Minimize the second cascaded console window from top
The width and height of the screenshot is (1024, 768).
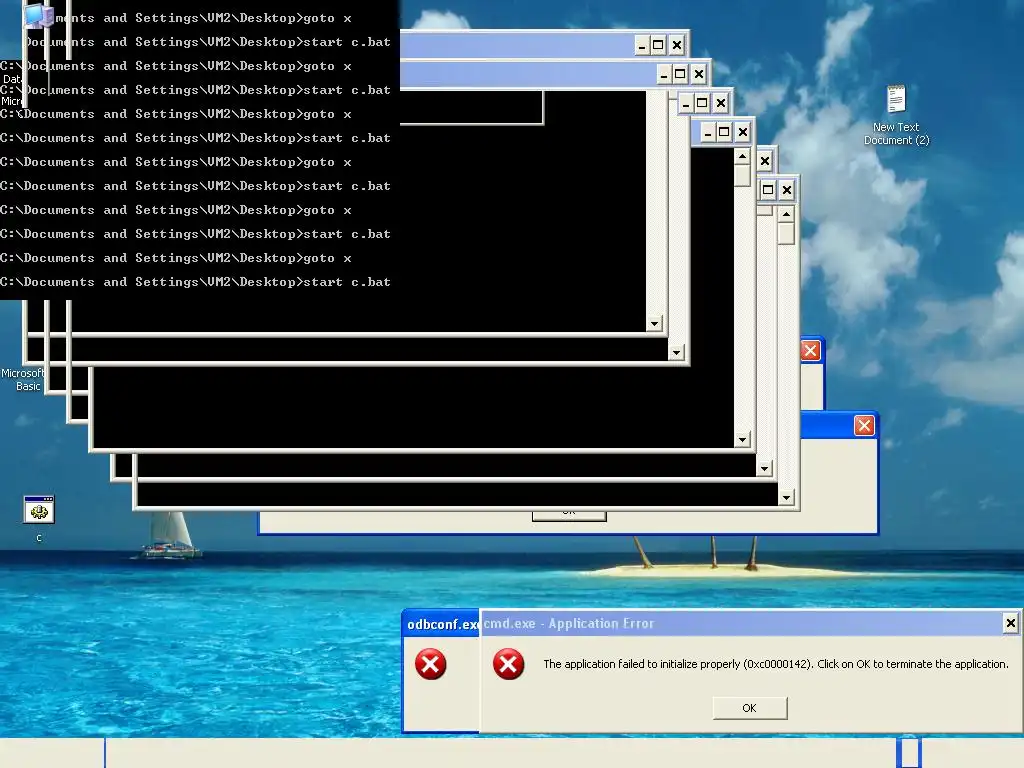(664, 74)
